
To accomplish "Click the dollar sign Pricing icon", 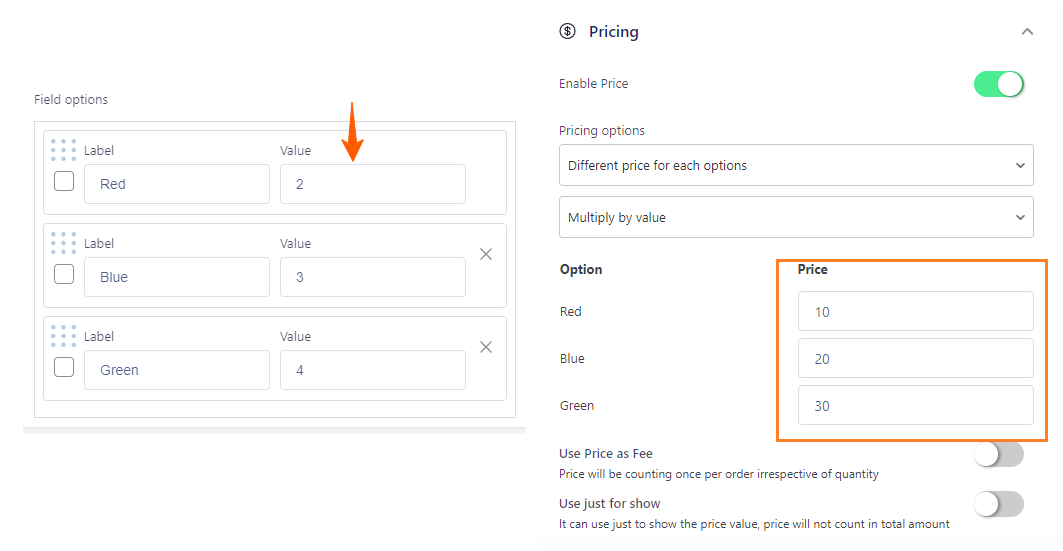I will coord(567,31).
